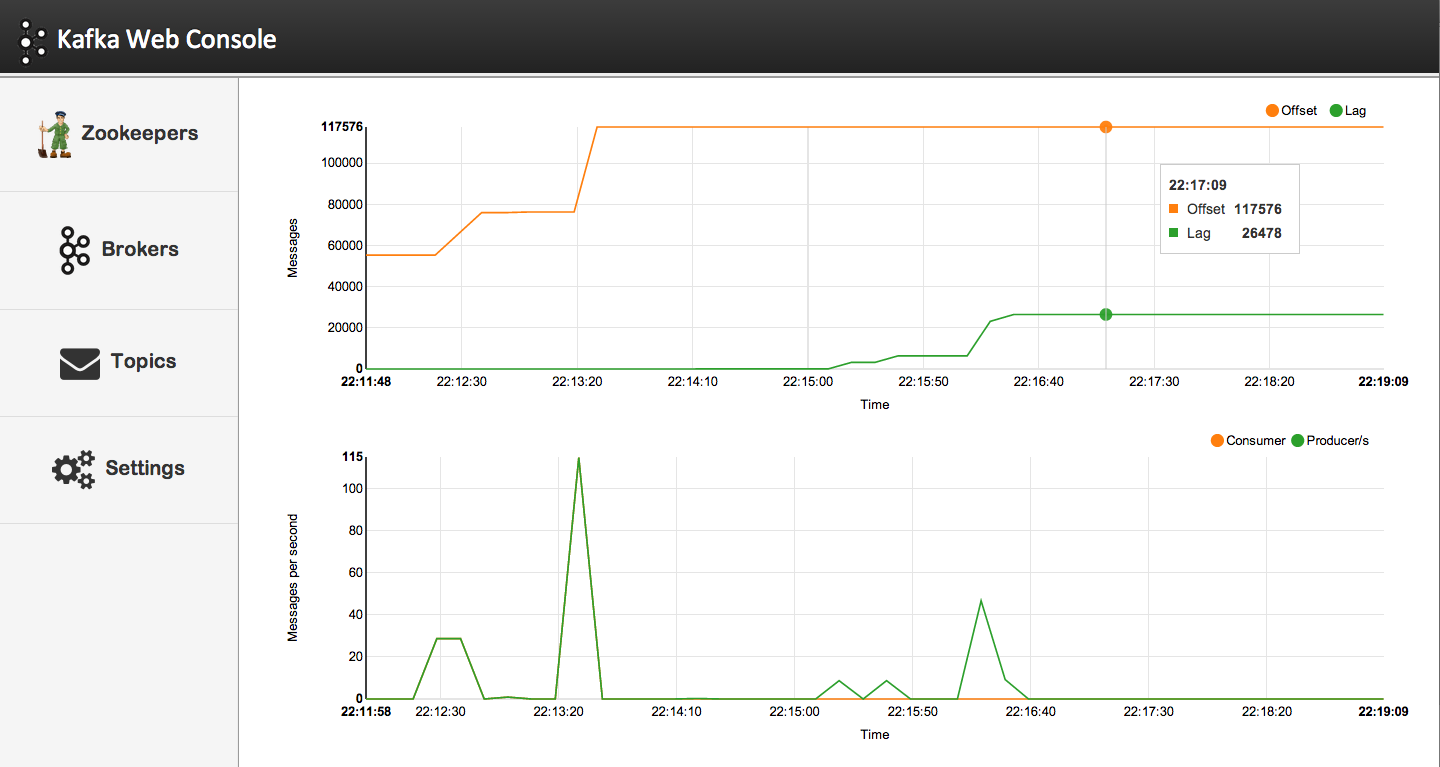Click the 22:15:00 tick label on upper chart
The image size is (1440, 767).
807,381
